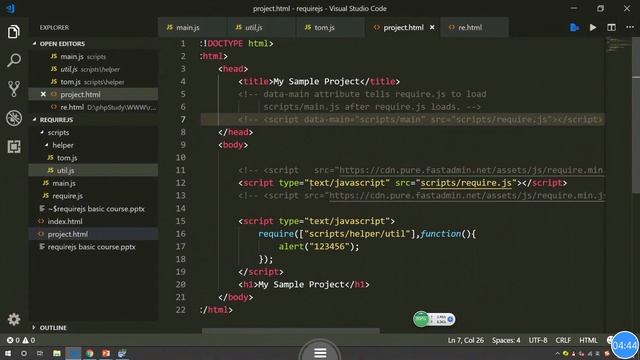Close project.html in Open Editors list

pyautogui.click(x=43, y=94)
